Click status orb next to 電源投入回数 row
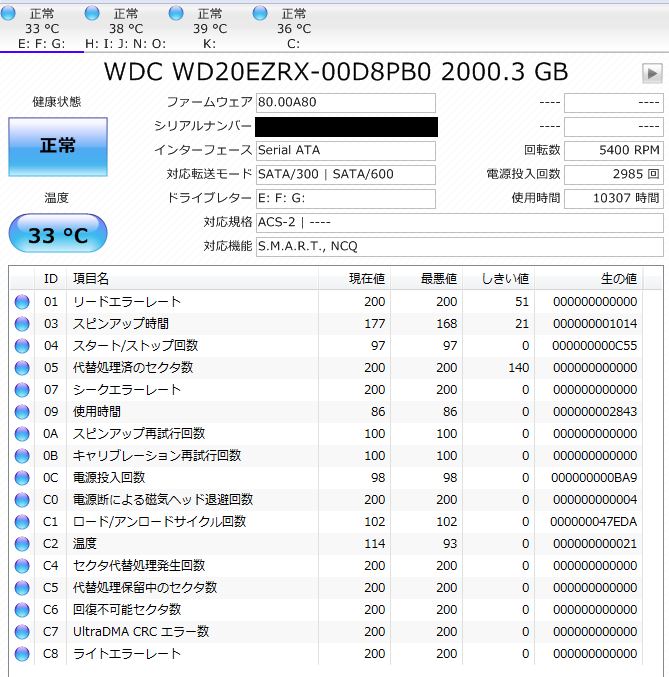Screen dimensions: 669x677 pyautogui.click(x=22, y=478)
